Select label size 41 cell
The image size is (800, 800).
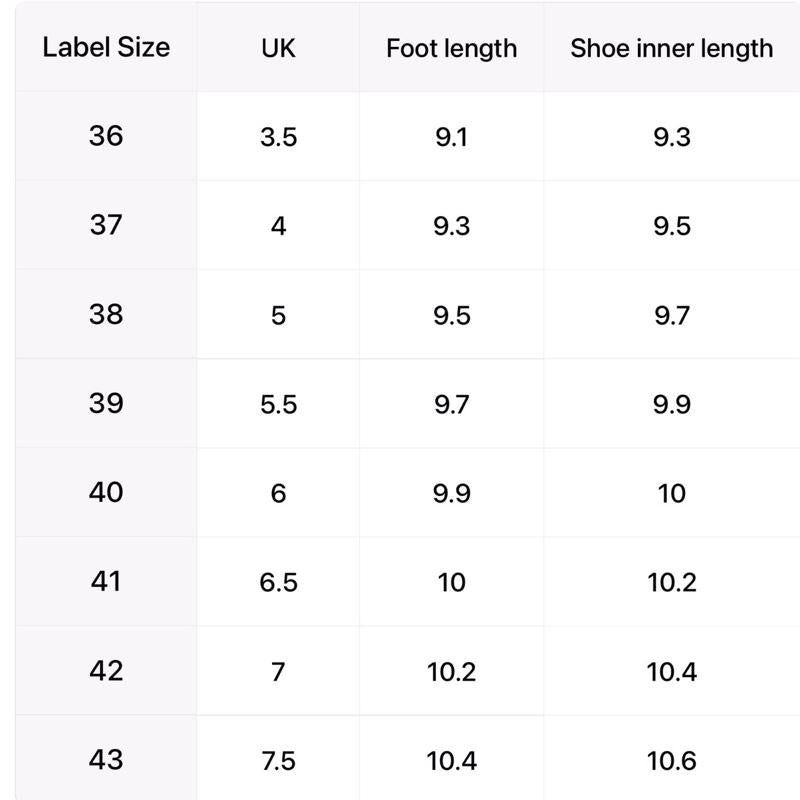106,581
